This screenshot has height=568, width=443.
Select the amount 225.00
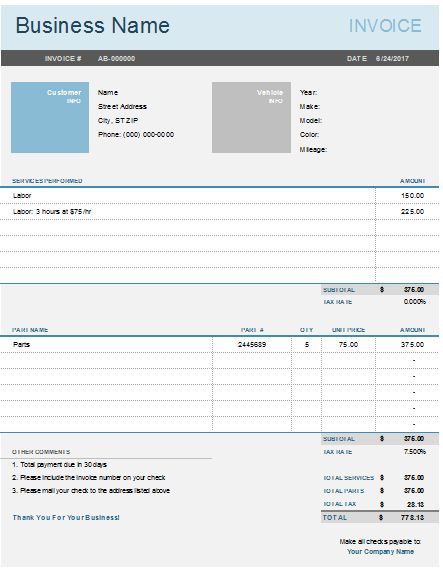[x=412, y=212]
